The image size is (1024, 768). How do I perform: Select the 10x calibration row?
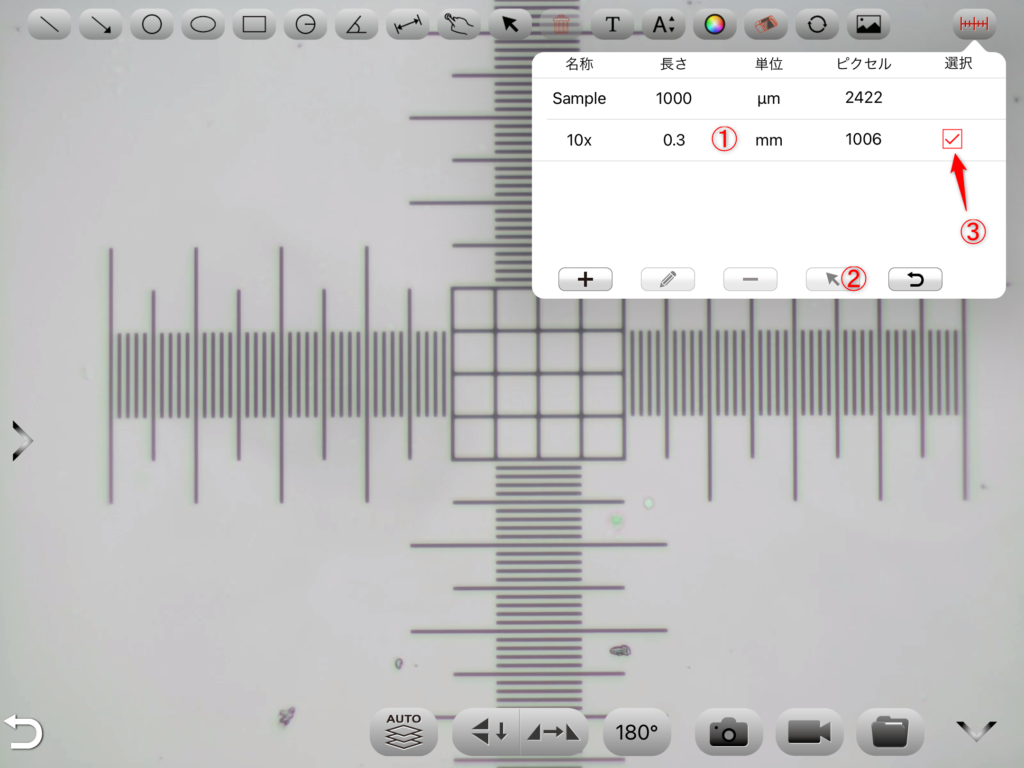pos(769,140)
